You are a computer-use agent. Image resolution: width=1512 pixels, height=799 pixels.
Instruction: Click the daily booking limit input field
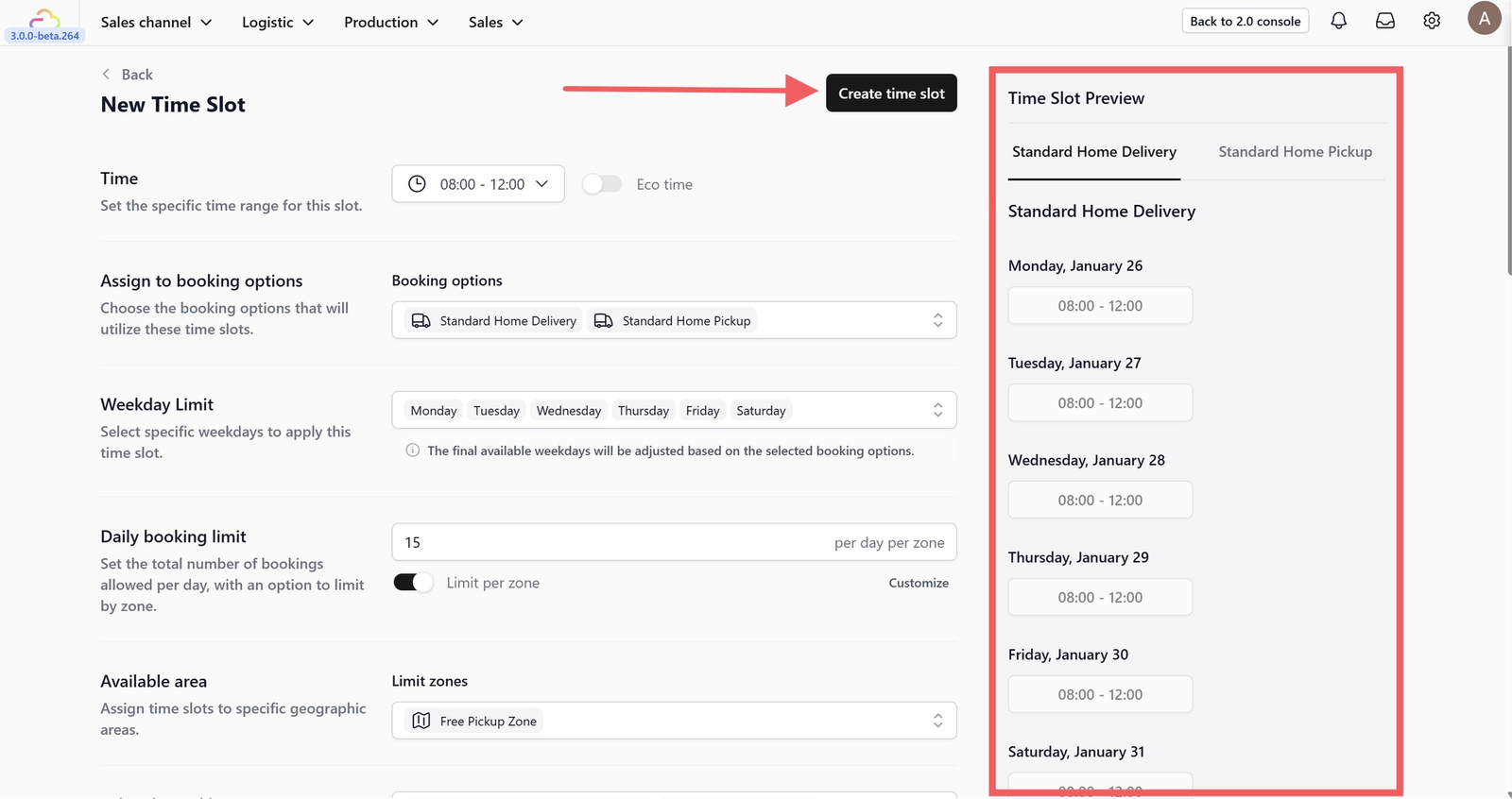(674, 542)
